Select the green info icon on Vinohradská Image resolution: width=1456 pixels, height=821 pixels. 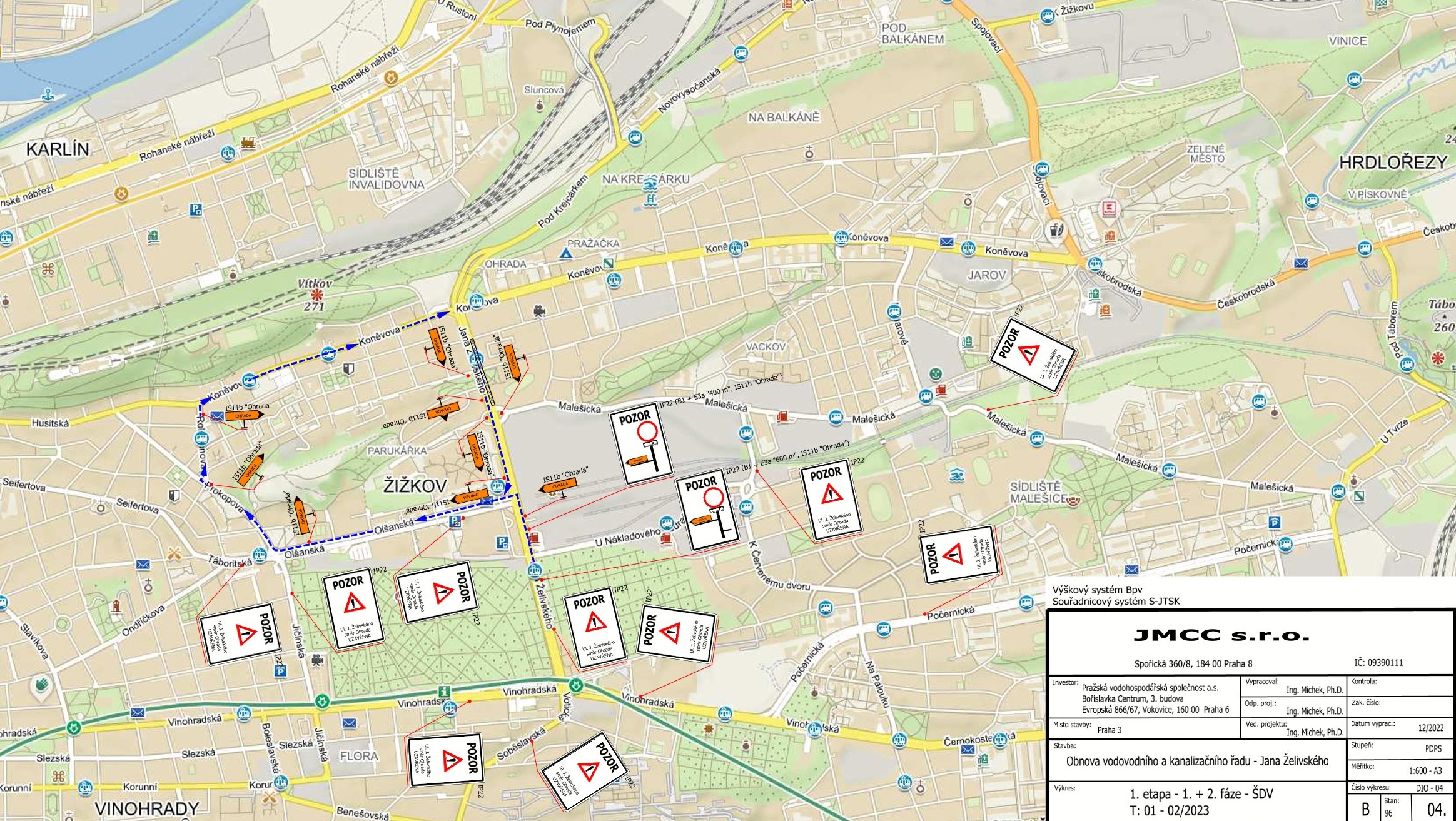pyautogui.click(x=444, y=692)
